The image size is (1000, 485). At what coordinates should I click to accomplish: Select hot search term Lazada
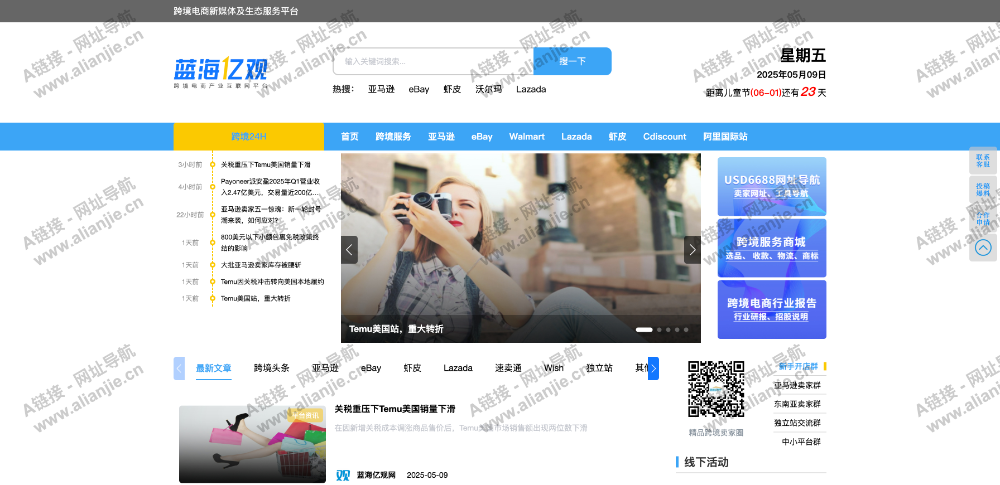[x=531, y=89]
